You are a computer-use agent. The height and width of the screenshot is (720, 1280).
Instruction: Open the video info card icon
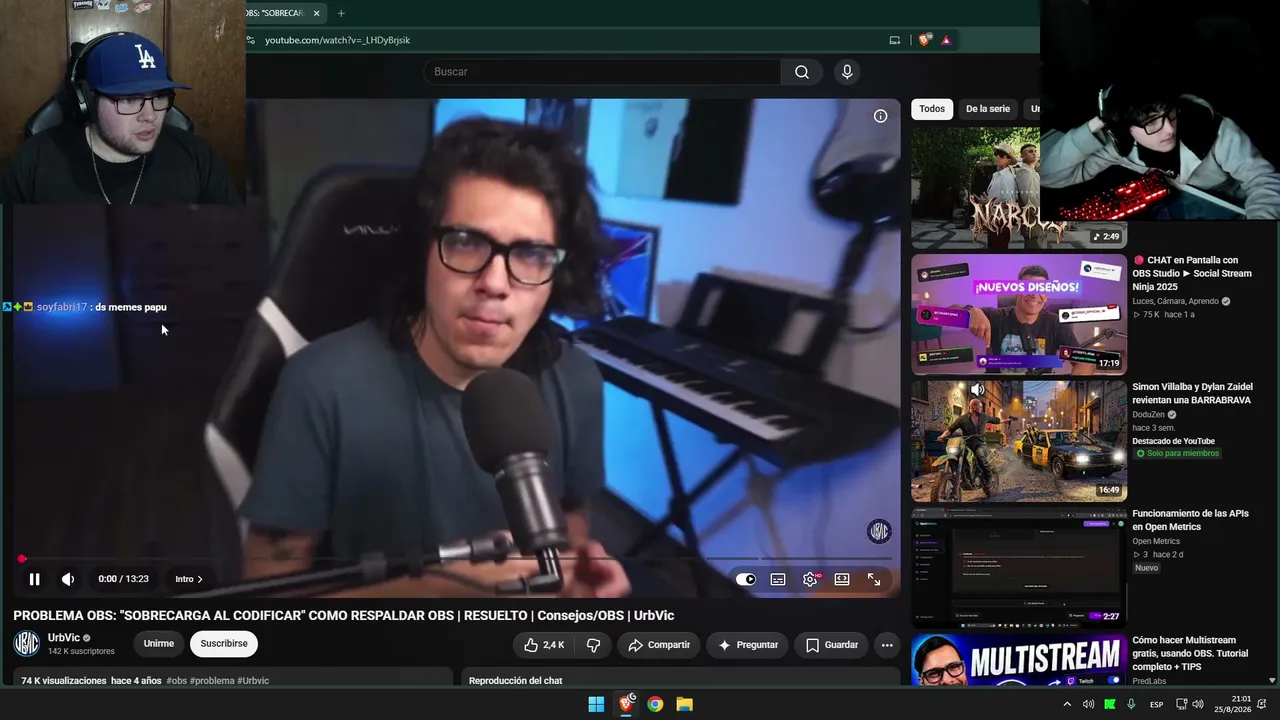[x=880, y=116]
